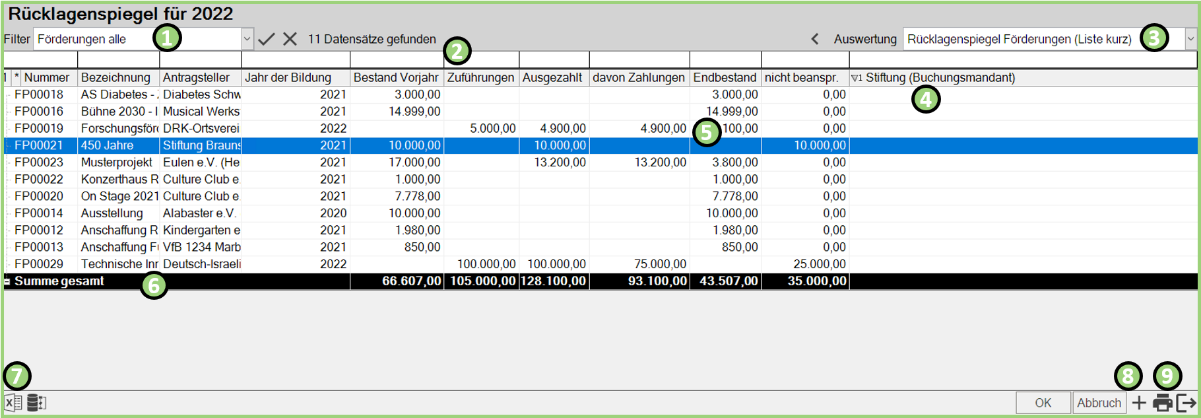Open the Filter dropdown arrow
This screenshot has height=418, width=1201.
(247, 39)
